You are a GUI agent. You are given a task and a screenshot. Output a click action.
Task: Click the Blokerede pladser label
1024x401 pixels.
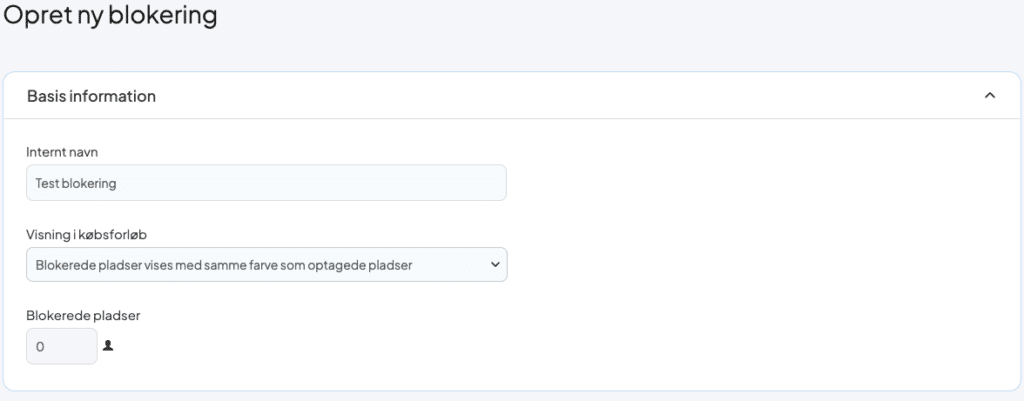83,315
